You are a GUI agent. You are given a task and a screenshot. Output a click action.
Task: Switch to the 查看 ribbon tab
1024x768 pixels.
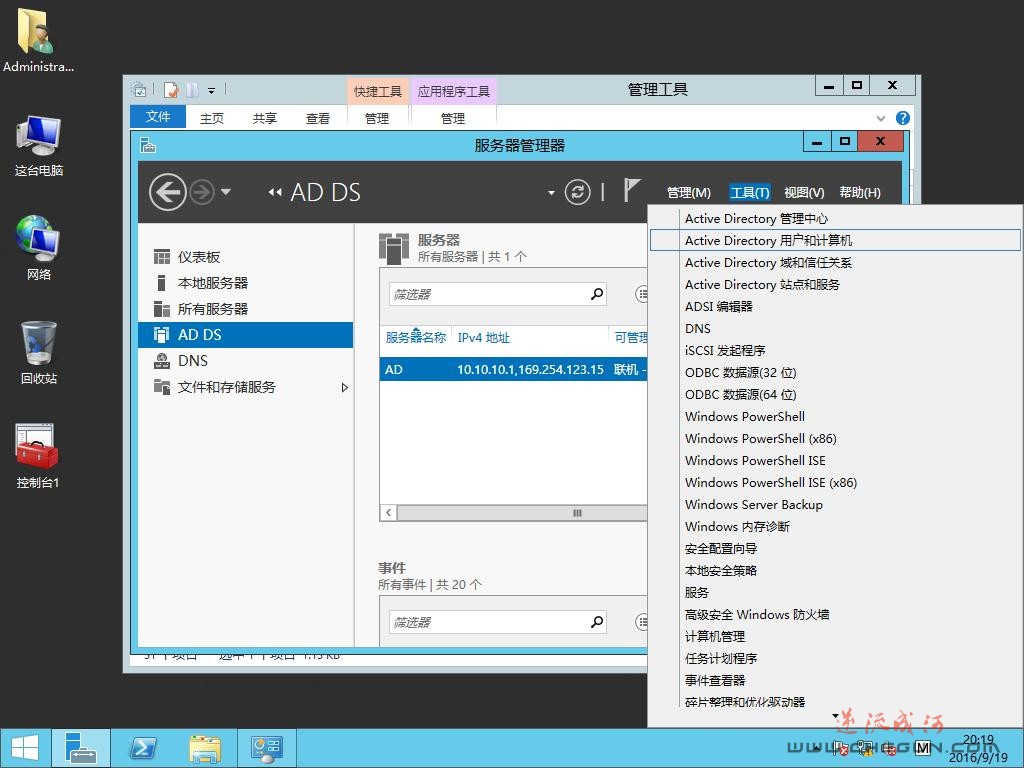(x=317, y=118)
